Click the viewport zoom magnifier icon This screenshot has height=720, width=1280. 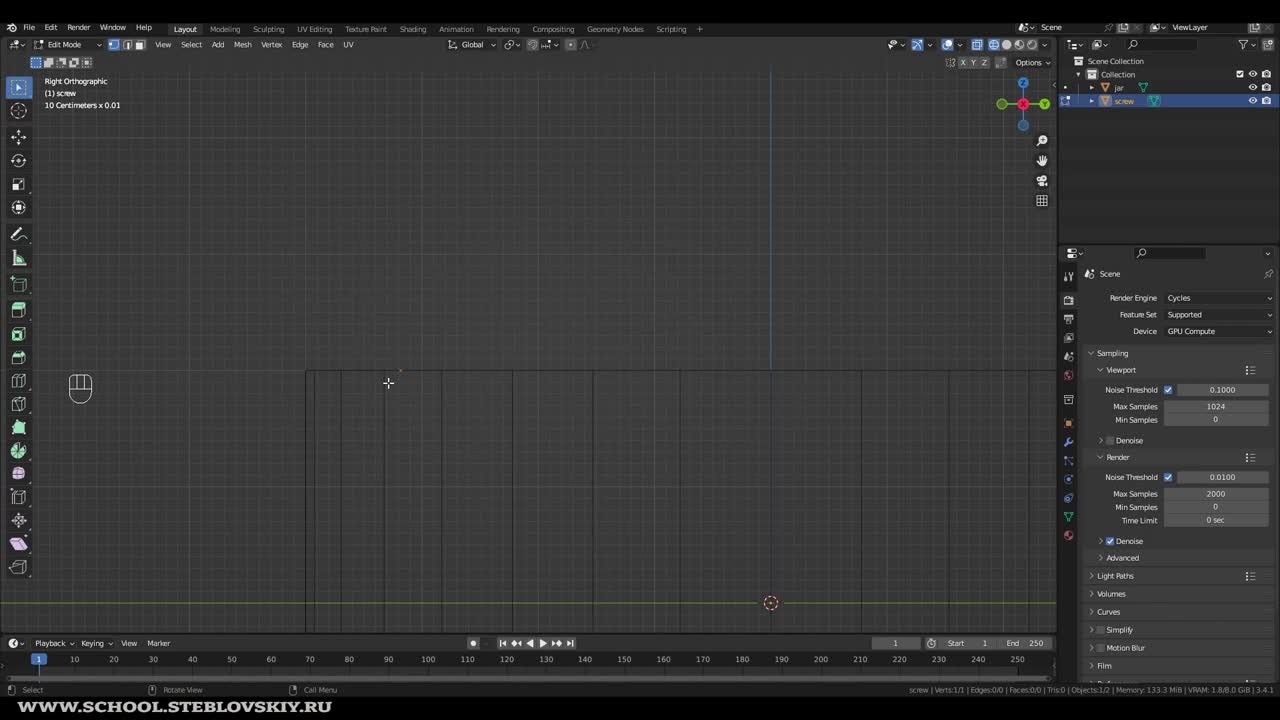coord(1042,141)
